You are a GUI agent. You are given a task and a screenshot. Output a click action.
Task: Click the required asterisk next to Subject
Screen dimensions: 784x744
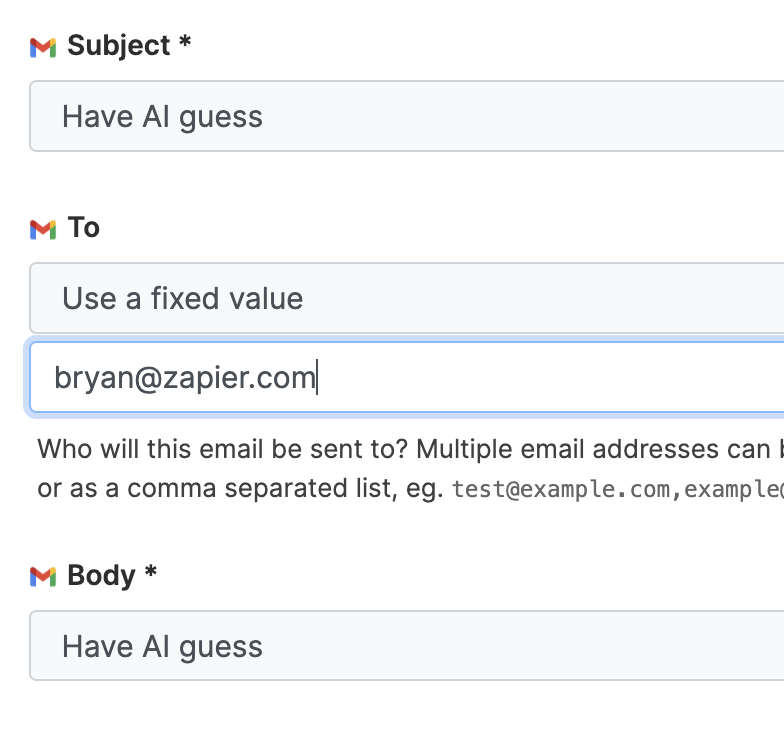185,41
